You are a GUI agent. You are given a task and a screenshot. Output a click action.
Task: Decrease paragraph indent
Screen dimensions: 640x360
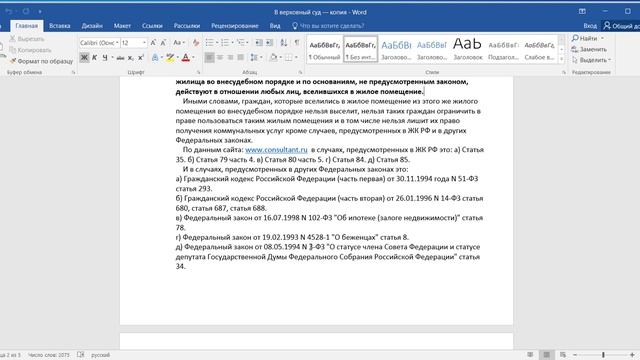pos(259,42)
